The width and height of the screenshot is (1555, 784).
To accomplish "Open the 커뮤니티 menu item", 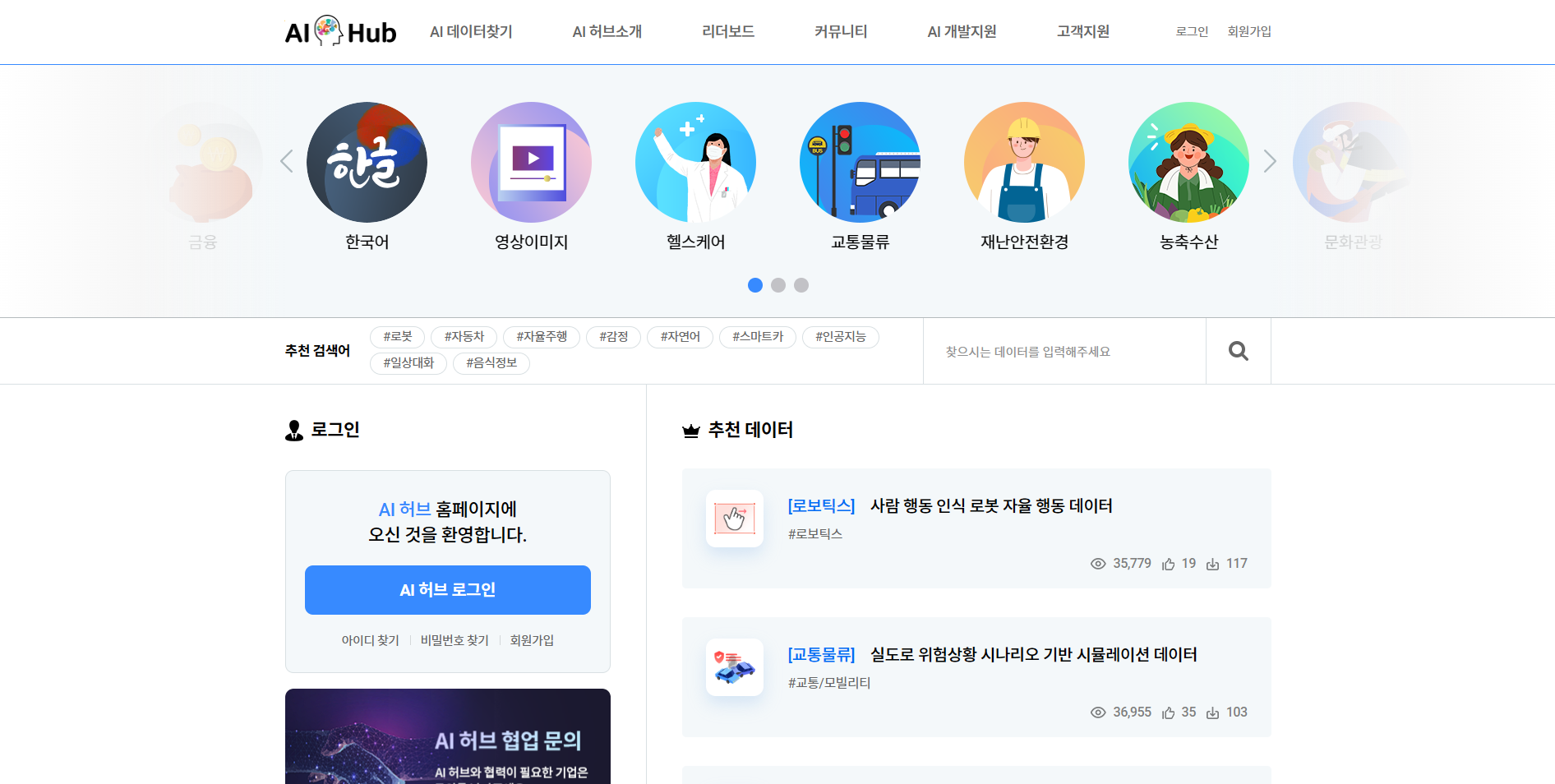I will 840,31.
